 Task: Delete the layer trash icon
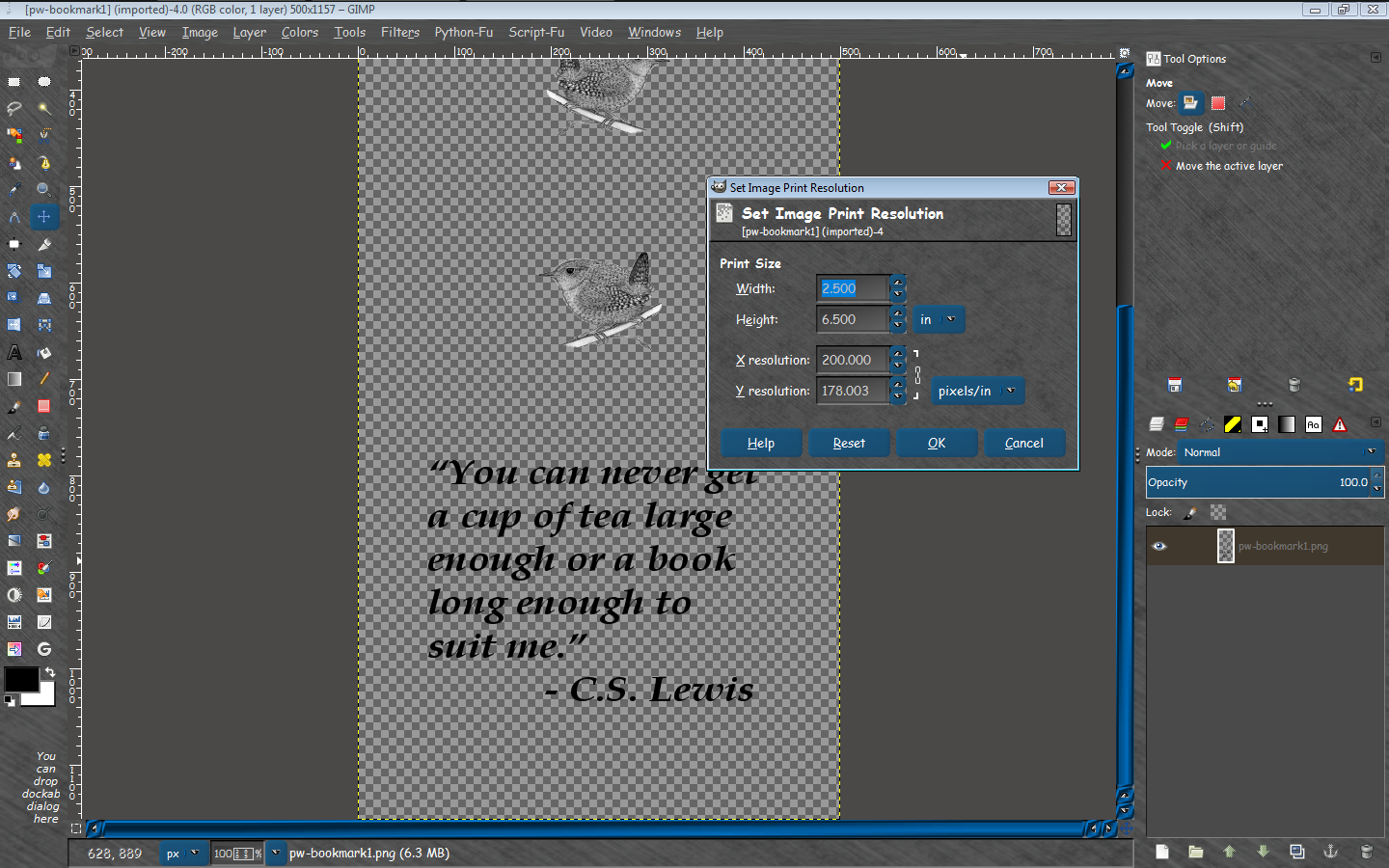tap(1366, 852)
